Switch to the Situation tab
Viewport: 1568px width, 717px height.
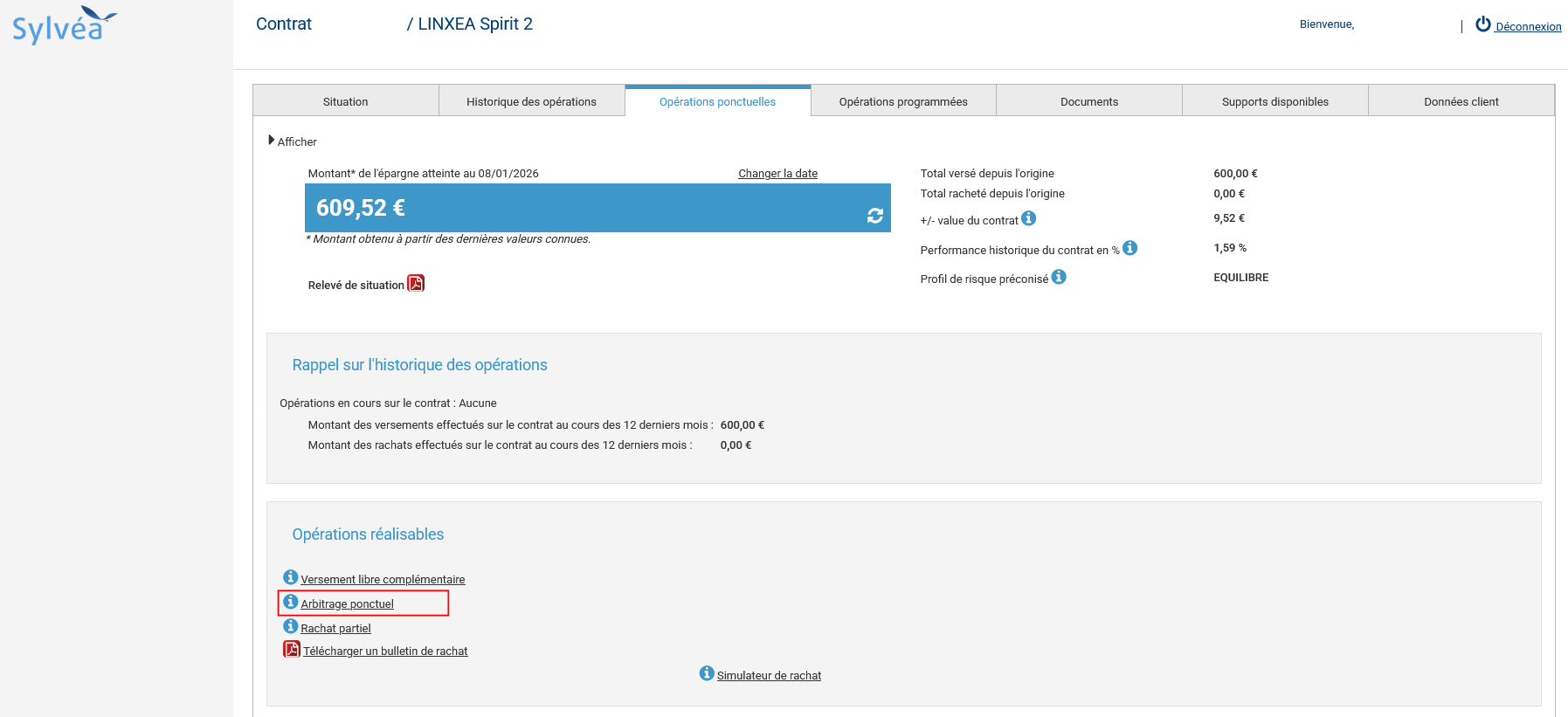(x=345, y=101)
